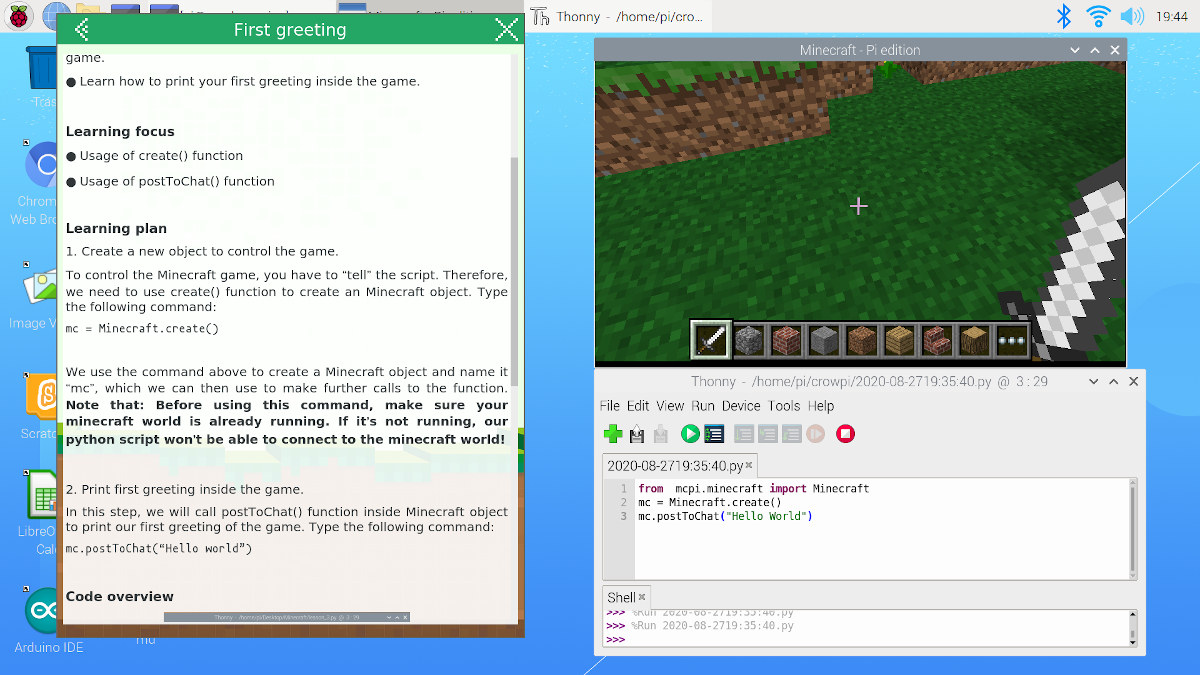The image size is (1200, 675).
Task: Select the Thonny taskbar entry
Action: (616, 16)
